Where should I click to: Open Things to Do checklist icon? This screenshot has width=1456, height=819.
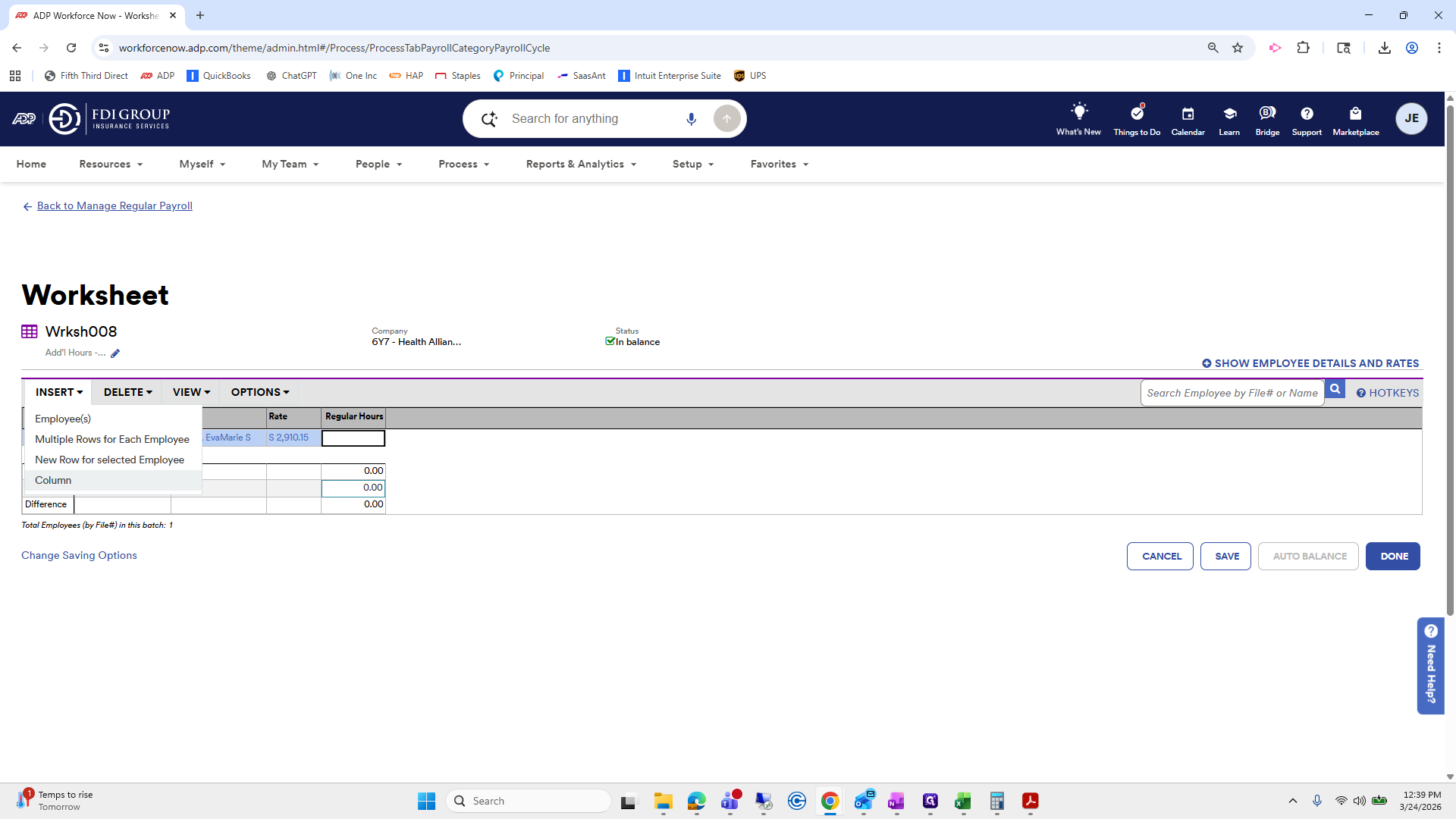(1137, 114)
